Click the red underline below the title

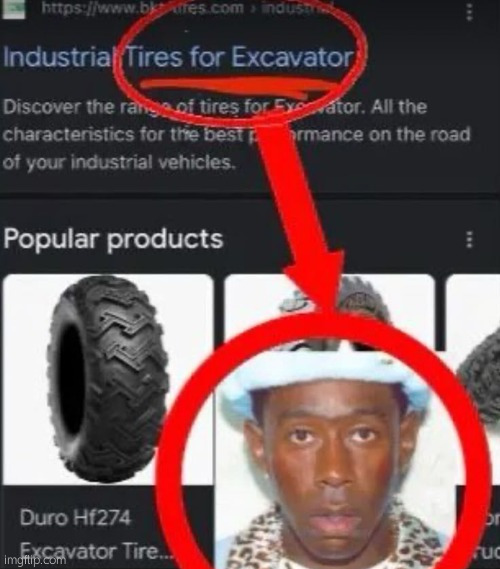[x=238, y=86]
